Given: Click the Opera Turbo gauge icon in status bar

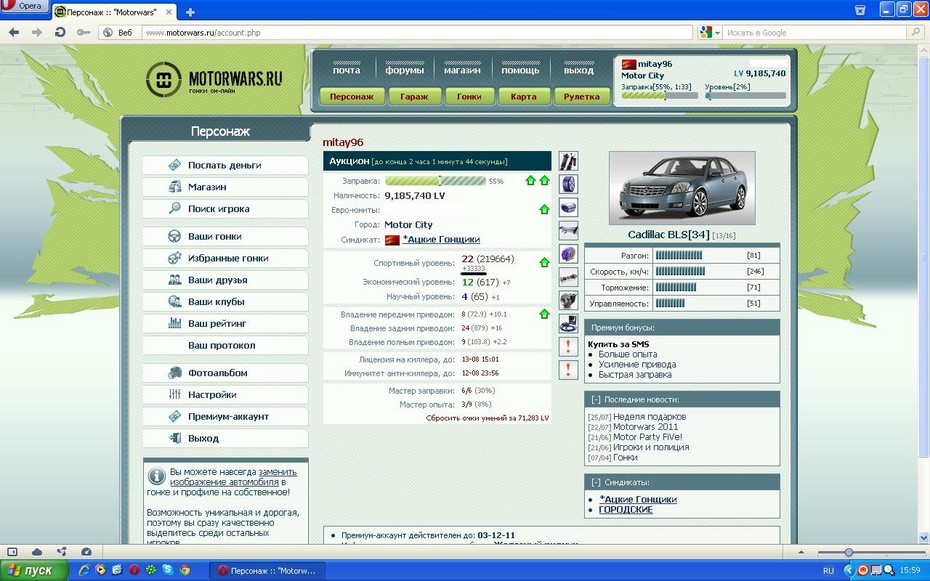Looking at the screenshot, I should point(86,552).
